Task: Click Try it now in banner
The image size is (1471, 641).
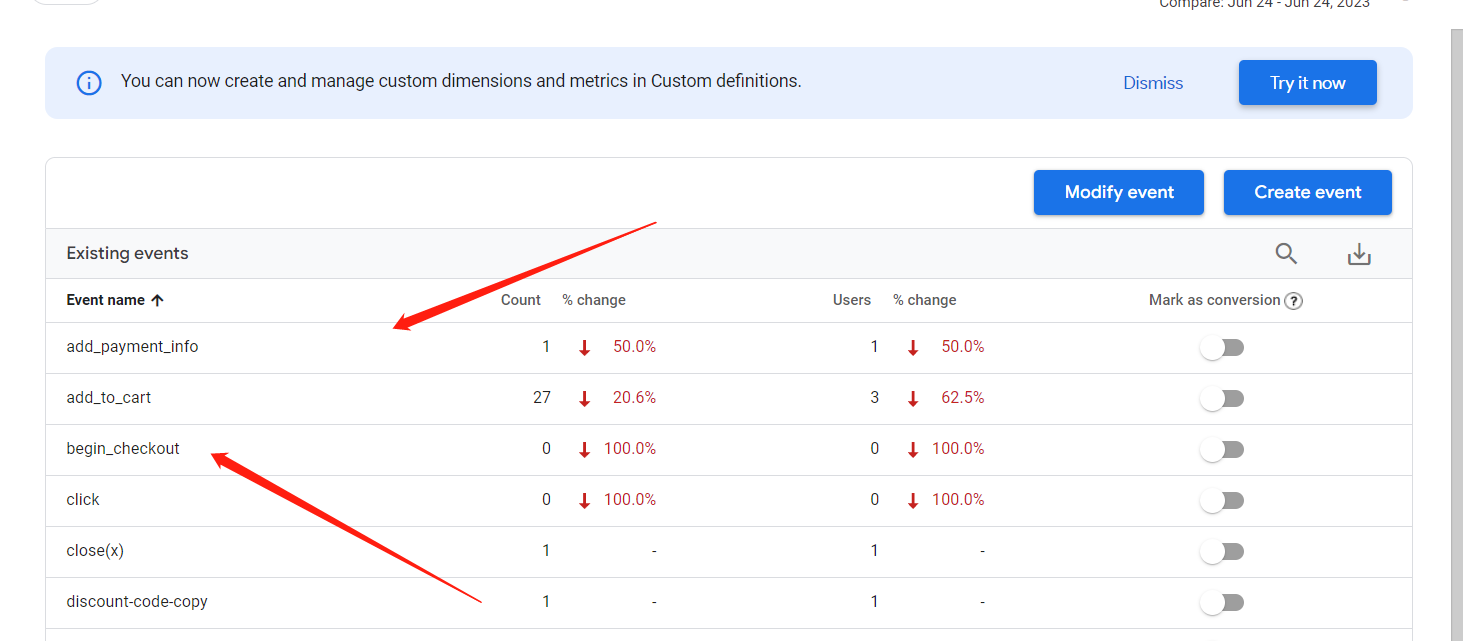Action: pyautogui.click(x=1307, y=83)
